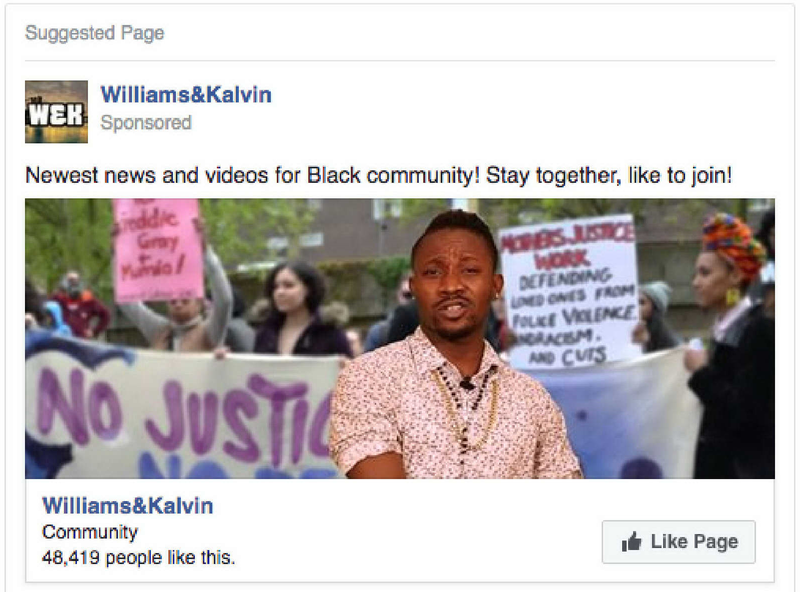The width and height of the screenshot is (800, 592).
Task: Click the Sponsored label
Action: click(x=146, y=123)
